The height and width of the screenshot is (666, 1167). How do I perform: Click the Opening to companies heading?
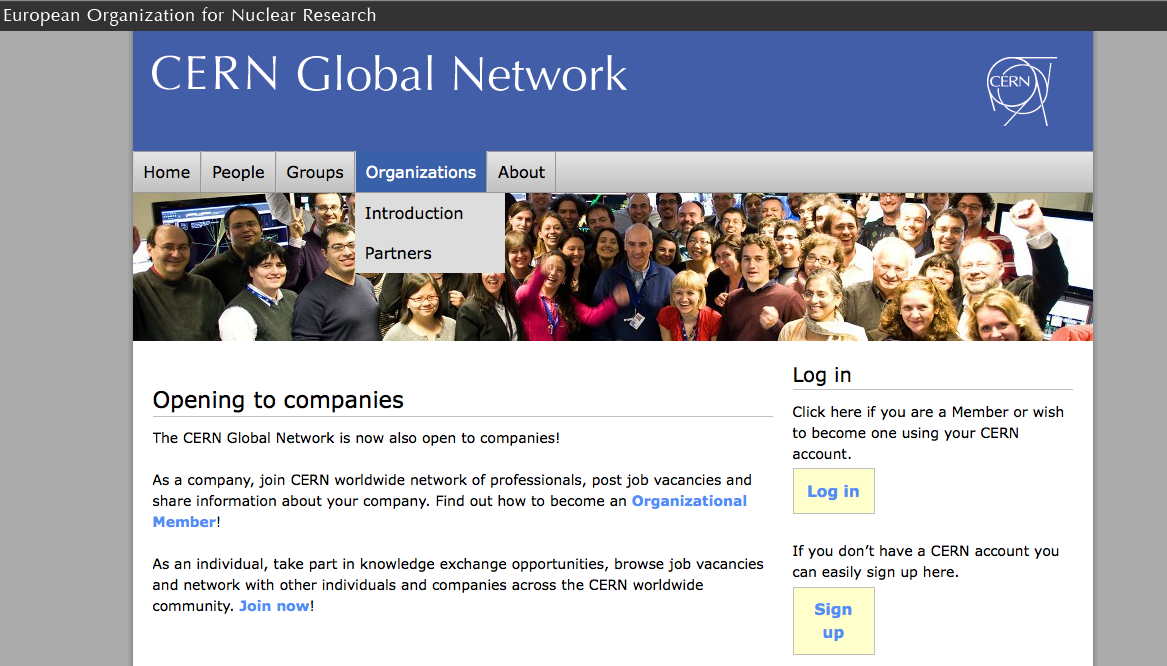click(277, 399)
